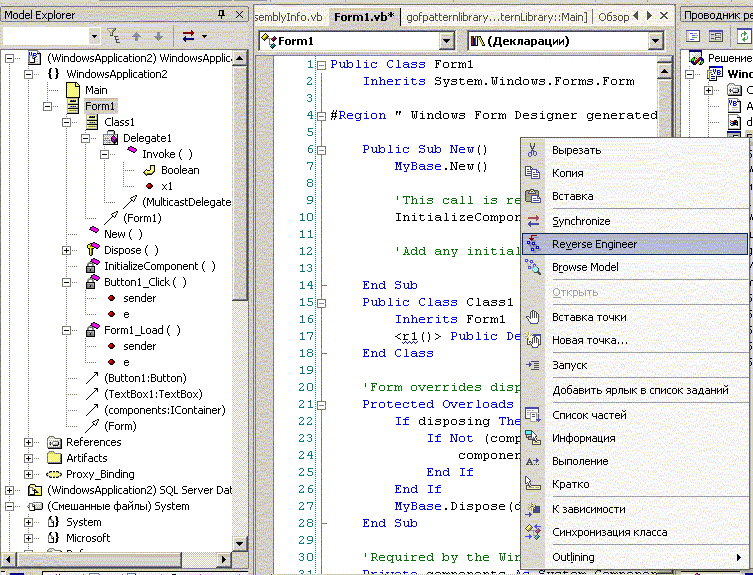The image size is (753, 575).
Task: Click the References folder icon
Action: pyautogui.click(x=54, y=442)
